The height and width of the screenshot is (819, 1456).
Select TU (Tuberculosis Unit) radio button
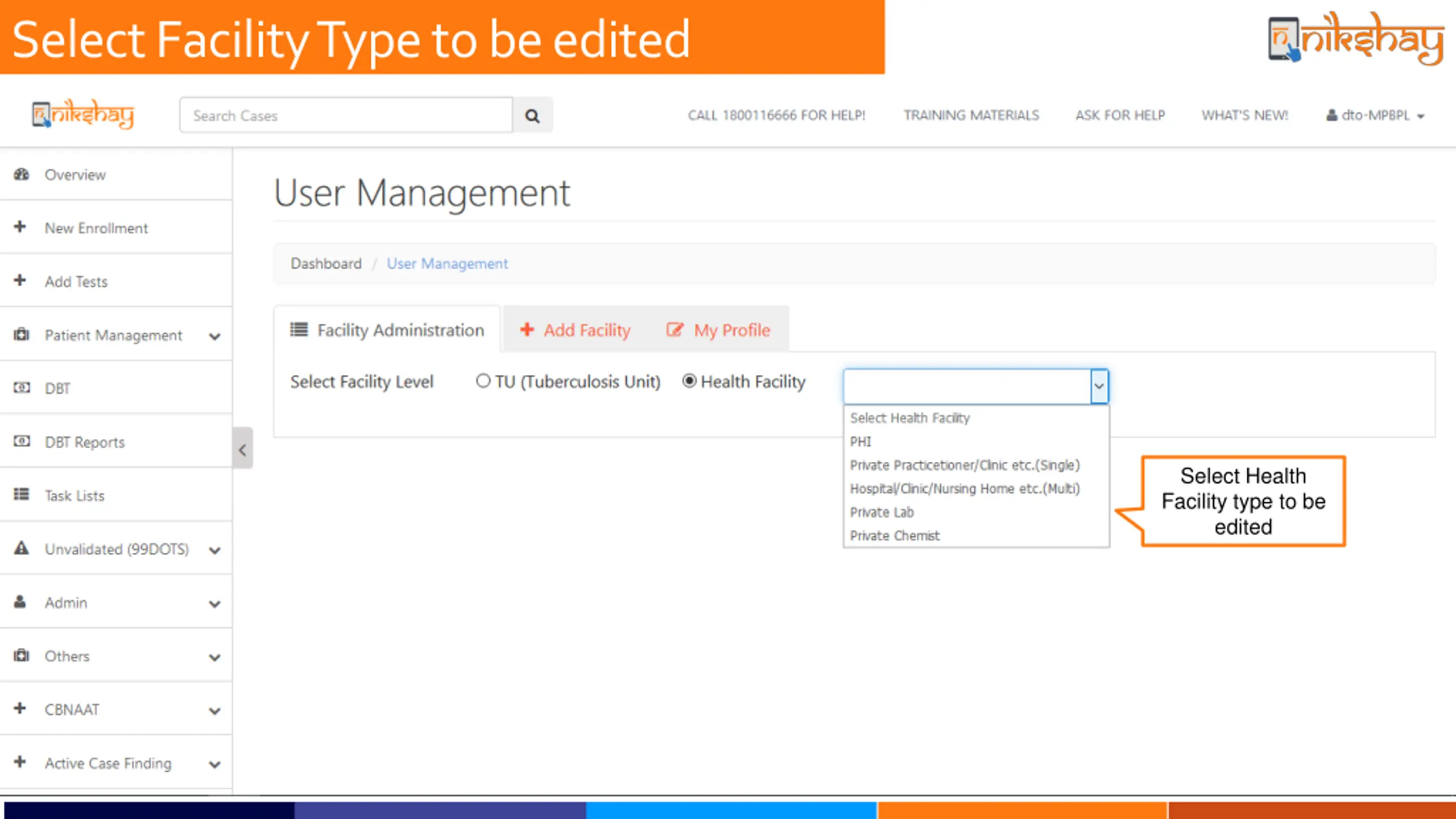pyautogui.click(x=483, y=380)
